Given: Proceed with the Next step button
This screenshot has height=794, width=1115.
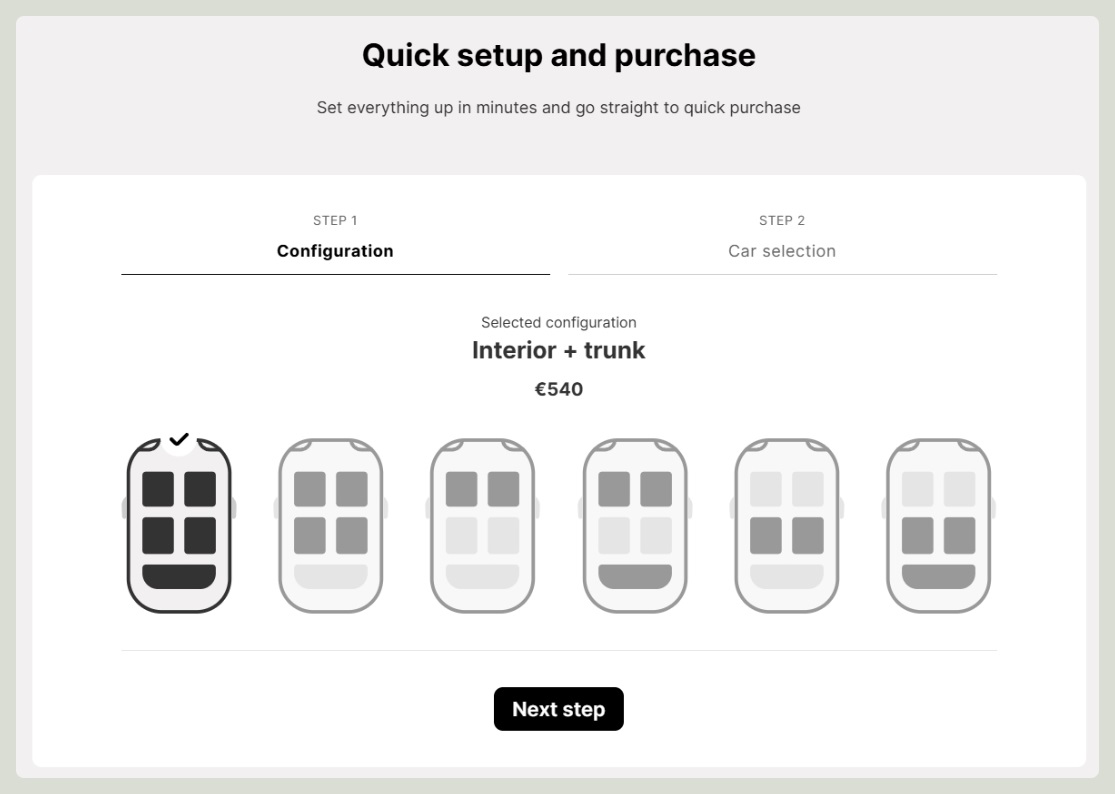Looking at the screenshot, I should pos(559,709).
